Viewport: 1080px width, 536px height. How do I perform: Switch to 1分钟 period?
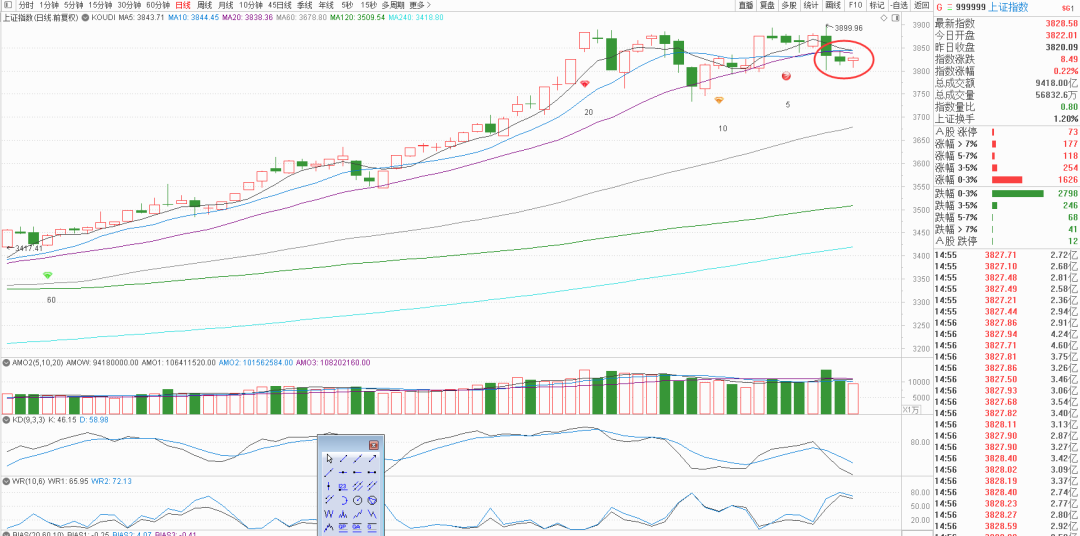[x=49, y=5]
